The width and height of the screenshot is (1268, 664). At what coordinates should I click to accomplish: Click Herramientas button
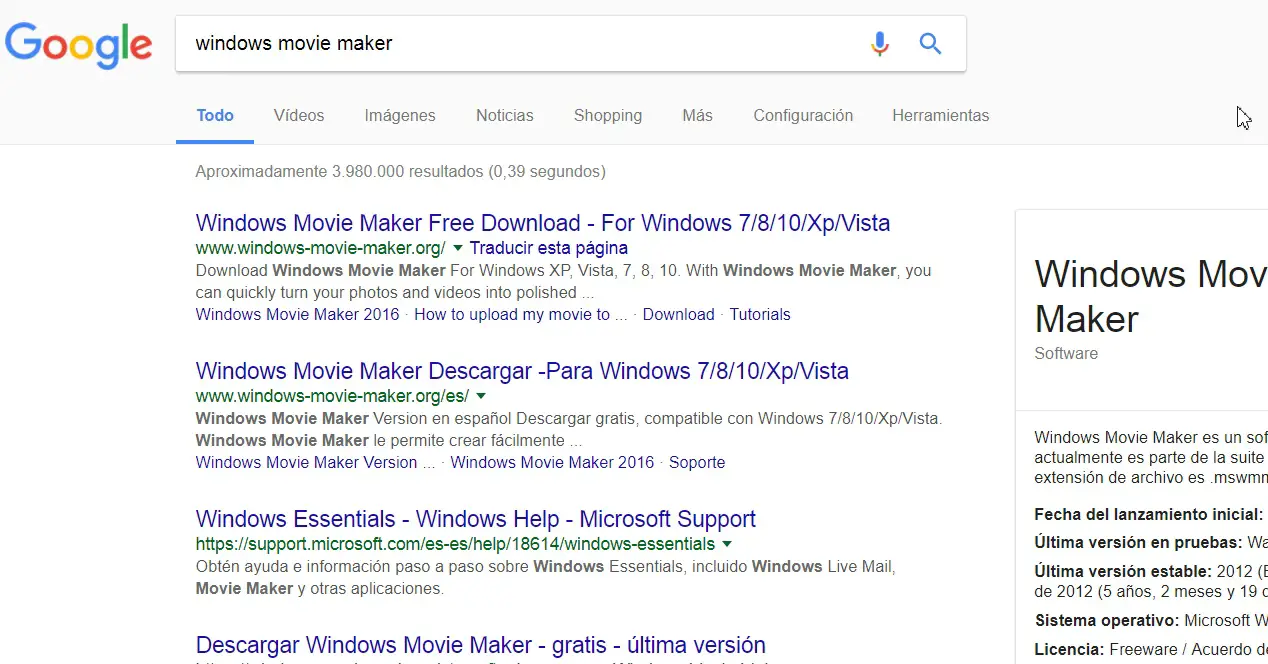point(940,115)
